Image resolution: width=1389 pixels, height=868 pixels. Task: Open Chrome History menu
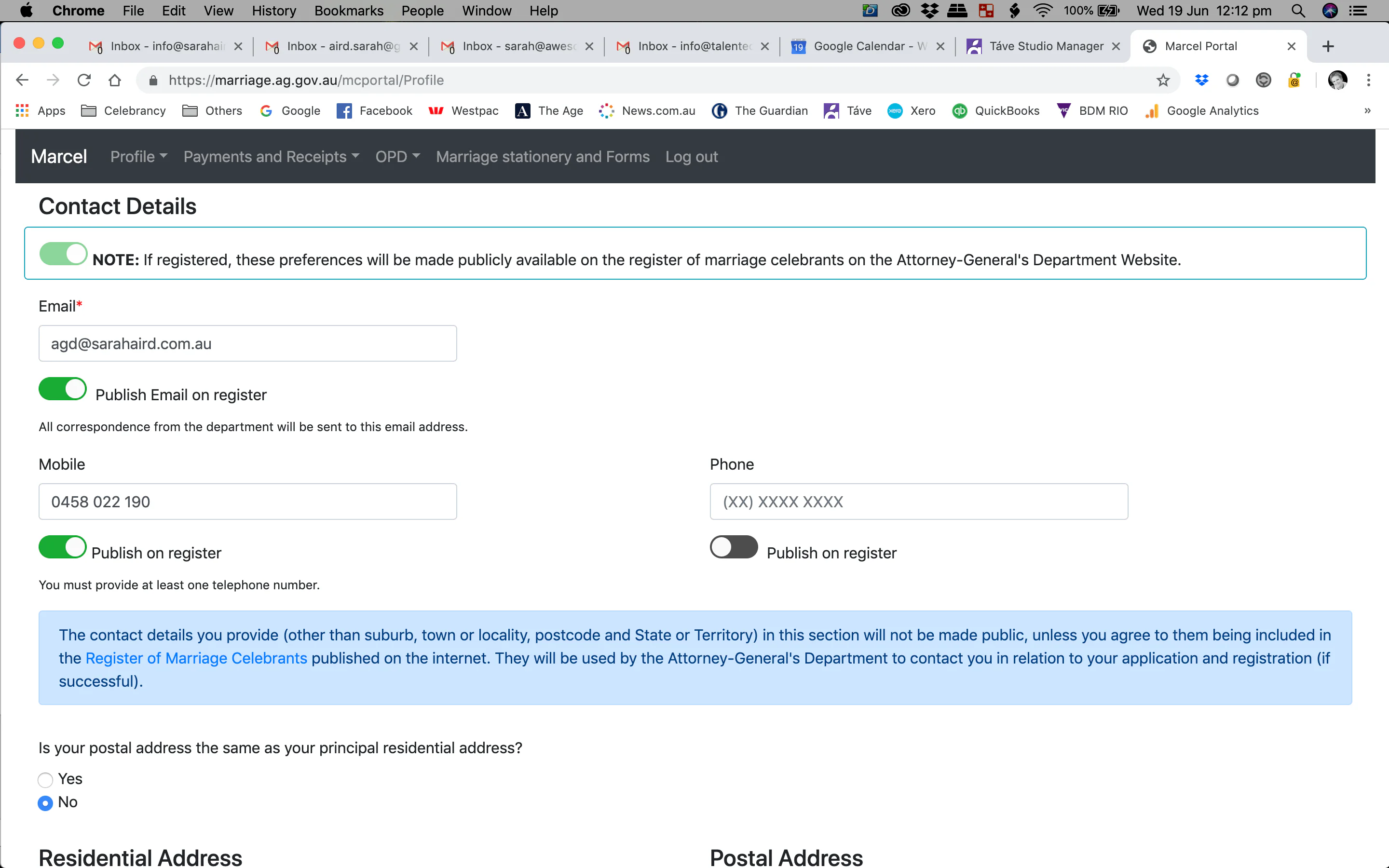[x=274, y=10]
